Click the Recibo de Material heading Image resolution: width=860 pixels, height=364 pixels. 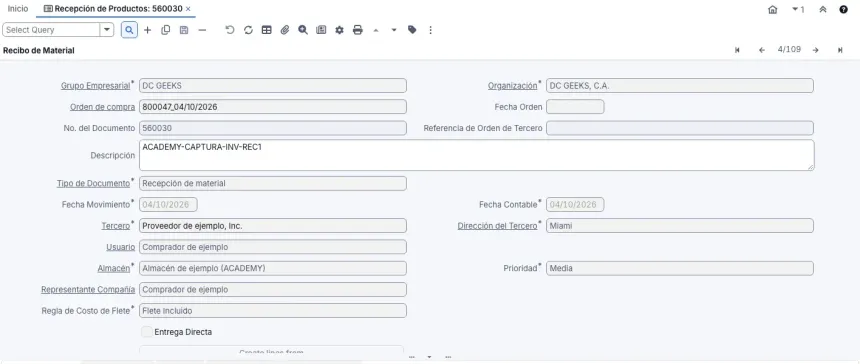tap(39, 50)
